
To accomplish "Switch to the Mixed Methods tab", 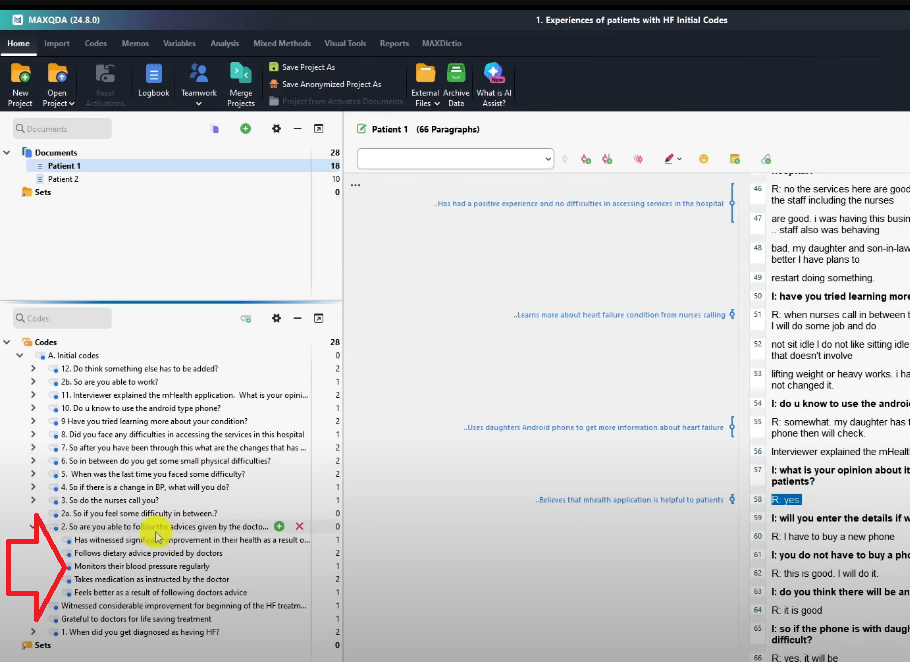I will pyautogui.click(x=282, y=44).
